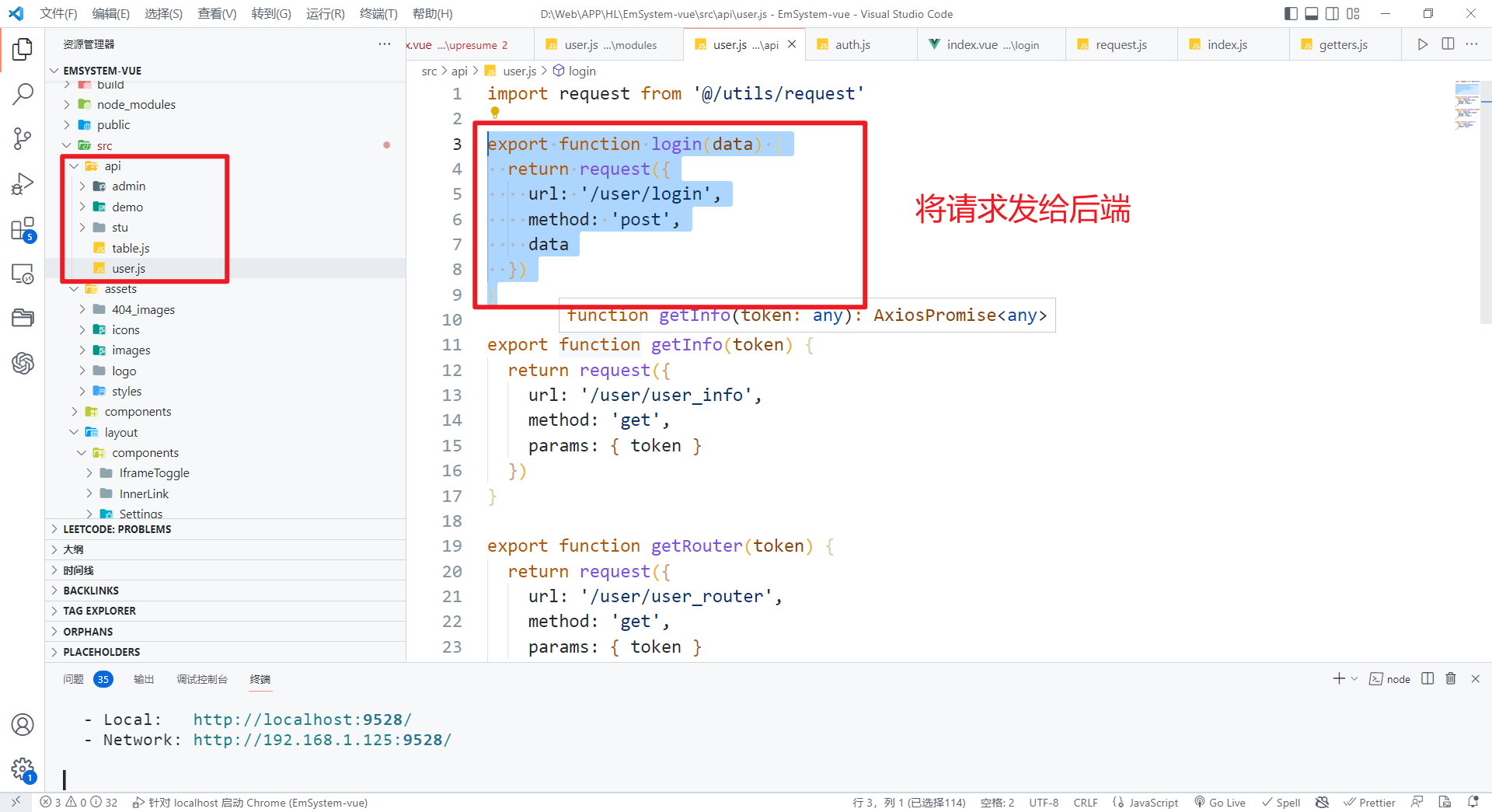Split the editor to the right
Image resolution: width=1492 pixels, height=812 pixels.
click(x=1448, y=44)
